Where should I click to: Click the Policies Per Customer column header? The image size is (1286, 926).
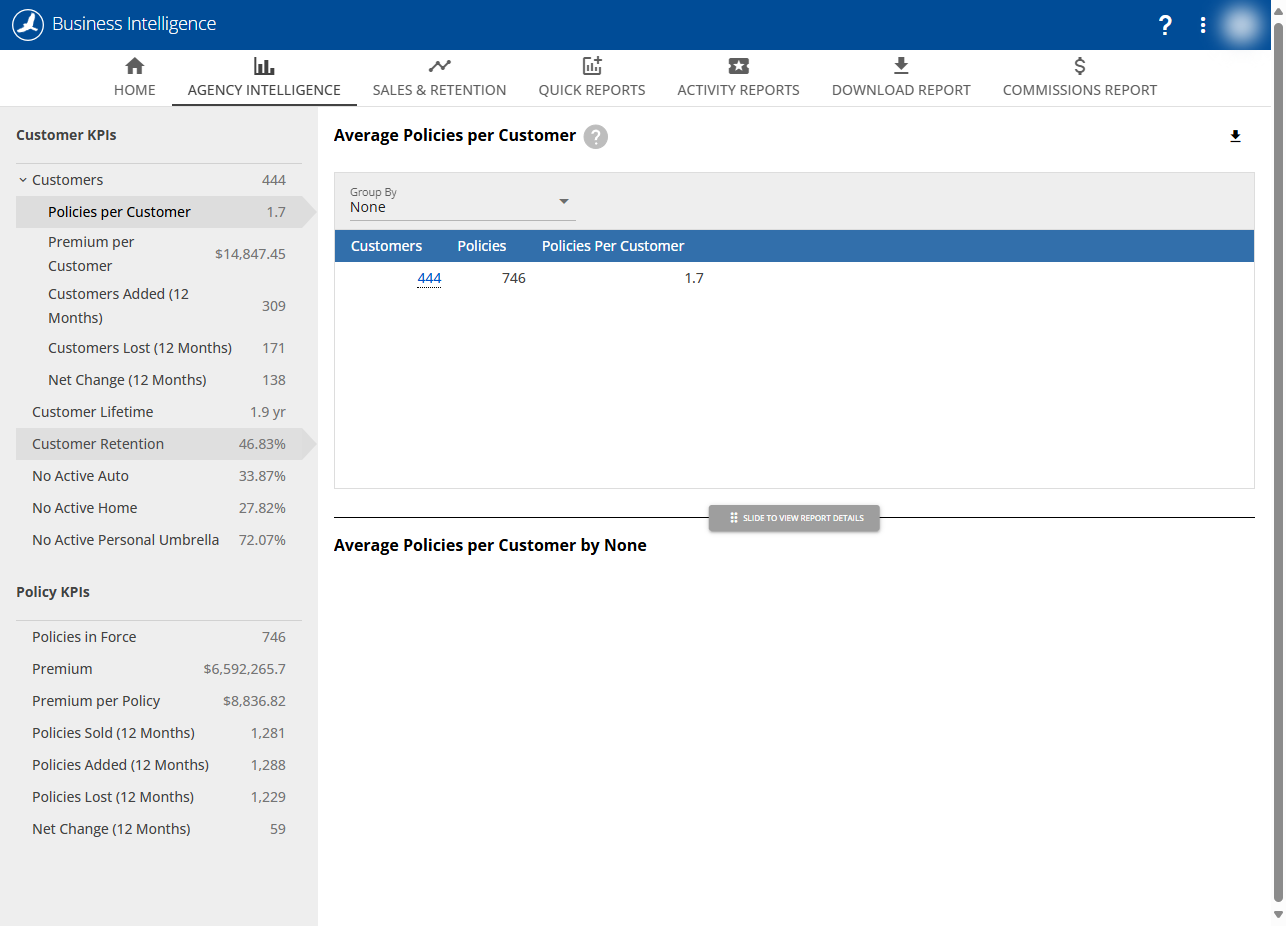tap(613, 246)
